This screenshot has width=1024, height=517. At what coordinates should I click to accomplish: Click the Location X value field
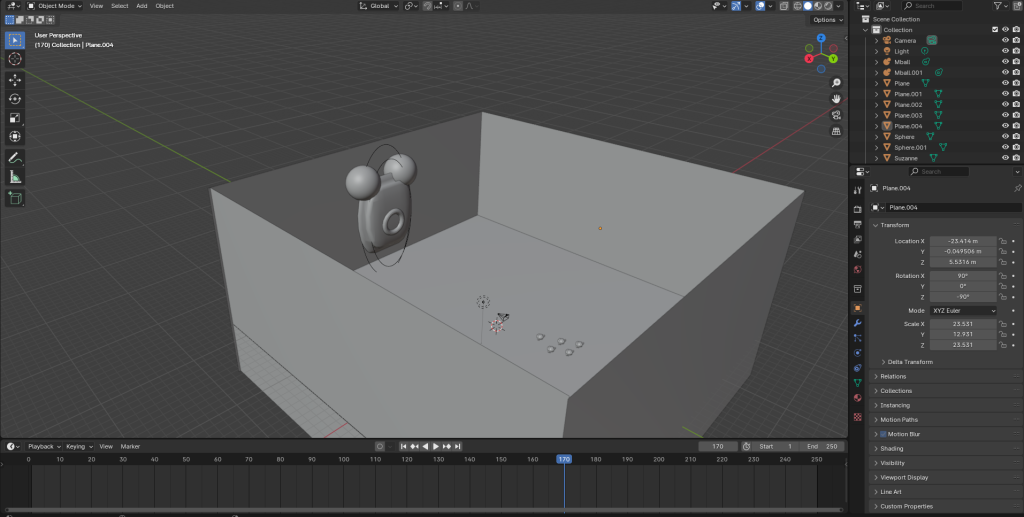point(963,241)
